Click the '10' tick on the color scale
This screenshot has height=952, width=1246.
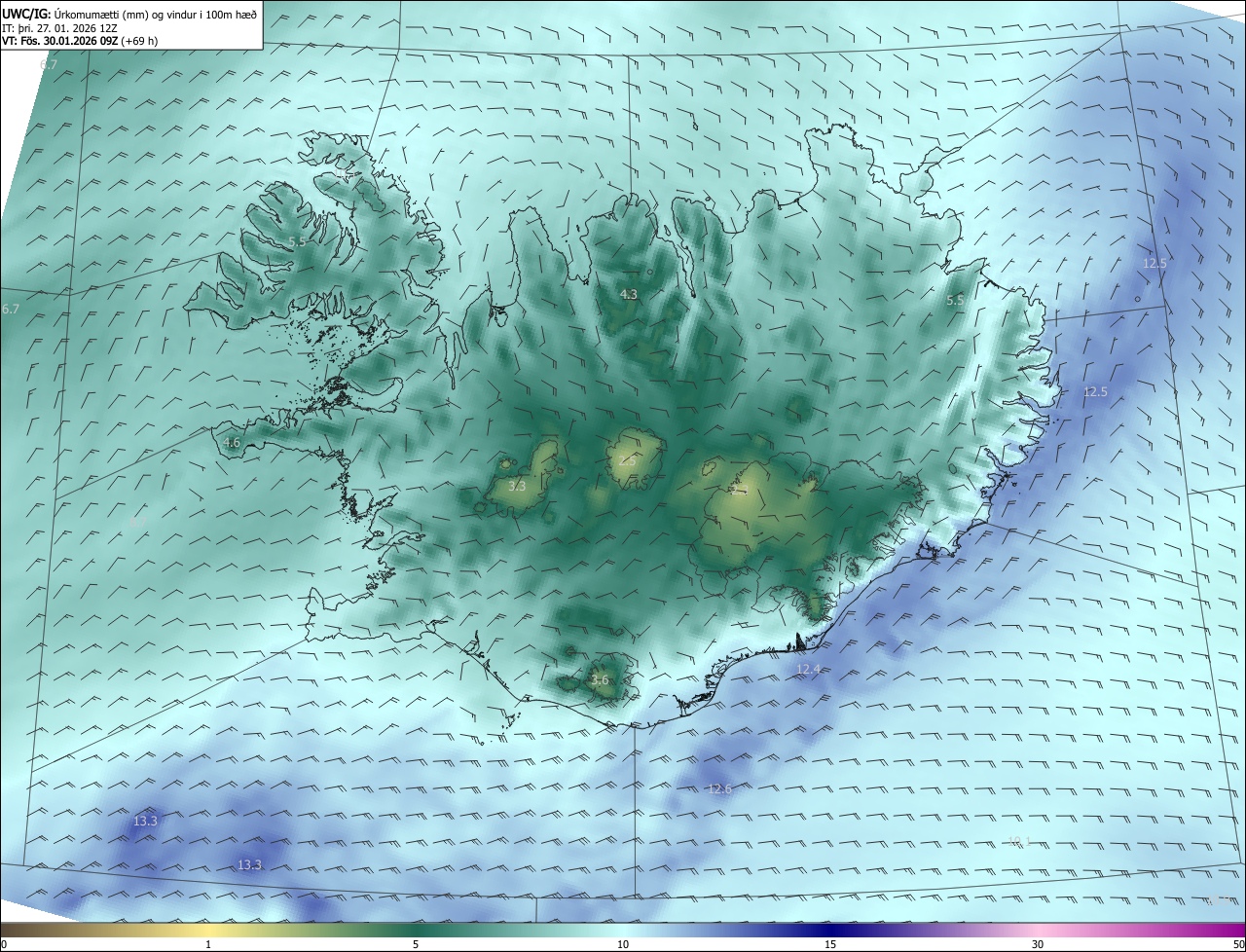pos(623,945)
